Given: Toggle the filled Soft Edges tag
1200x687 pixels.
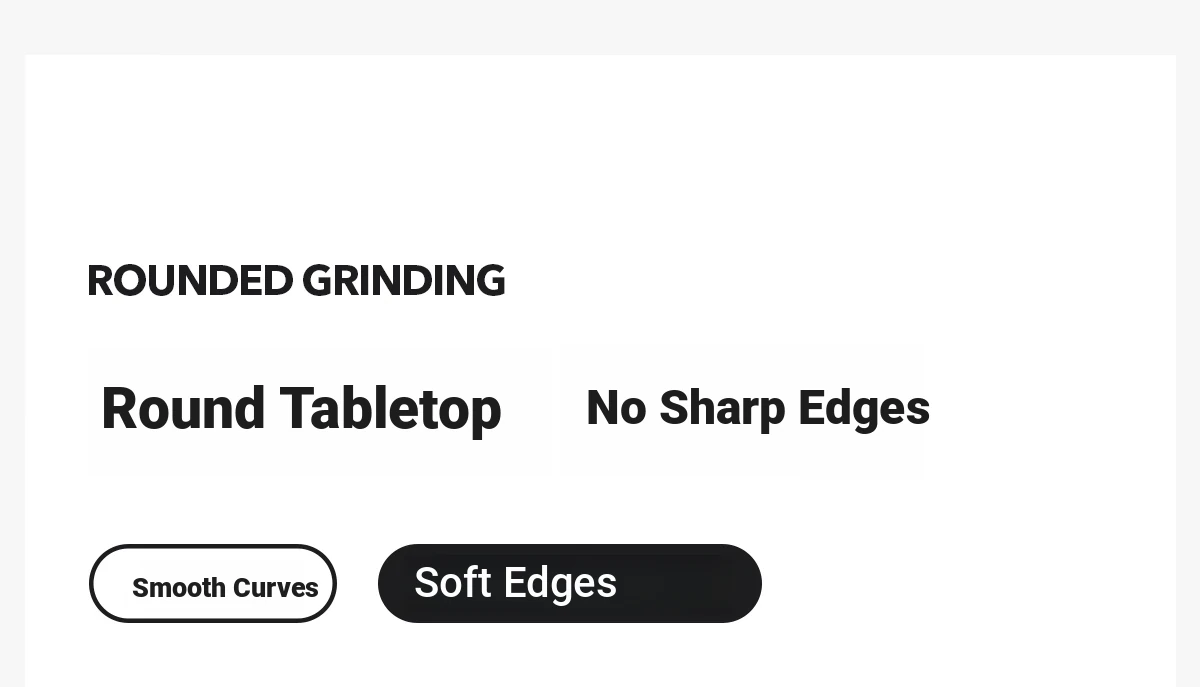Looking at the screenshot, I should [x=570, y=583].
